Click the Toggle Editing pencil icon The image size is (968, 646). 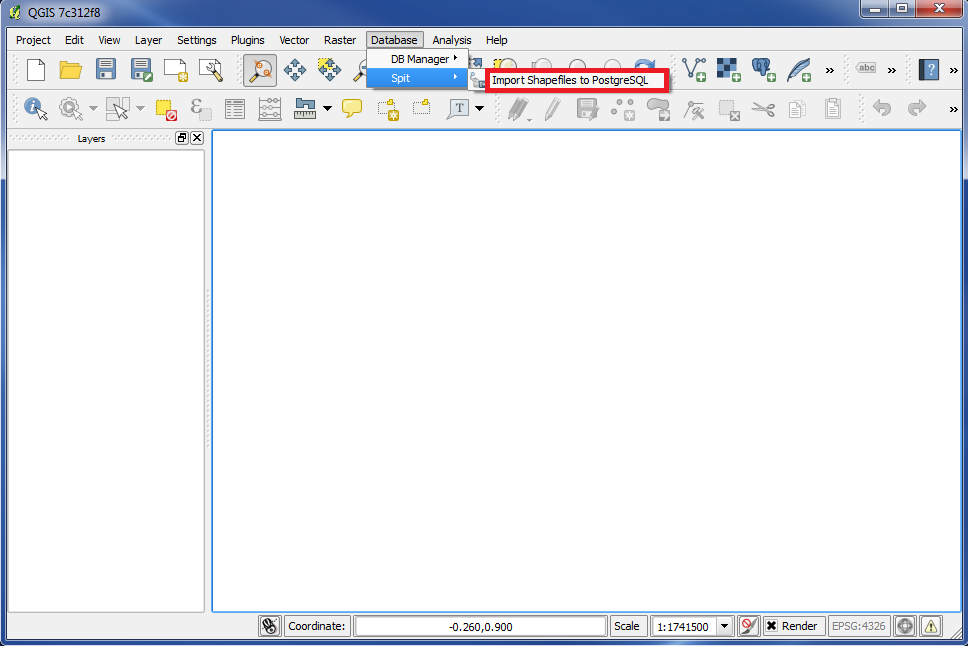coord(553,109)
